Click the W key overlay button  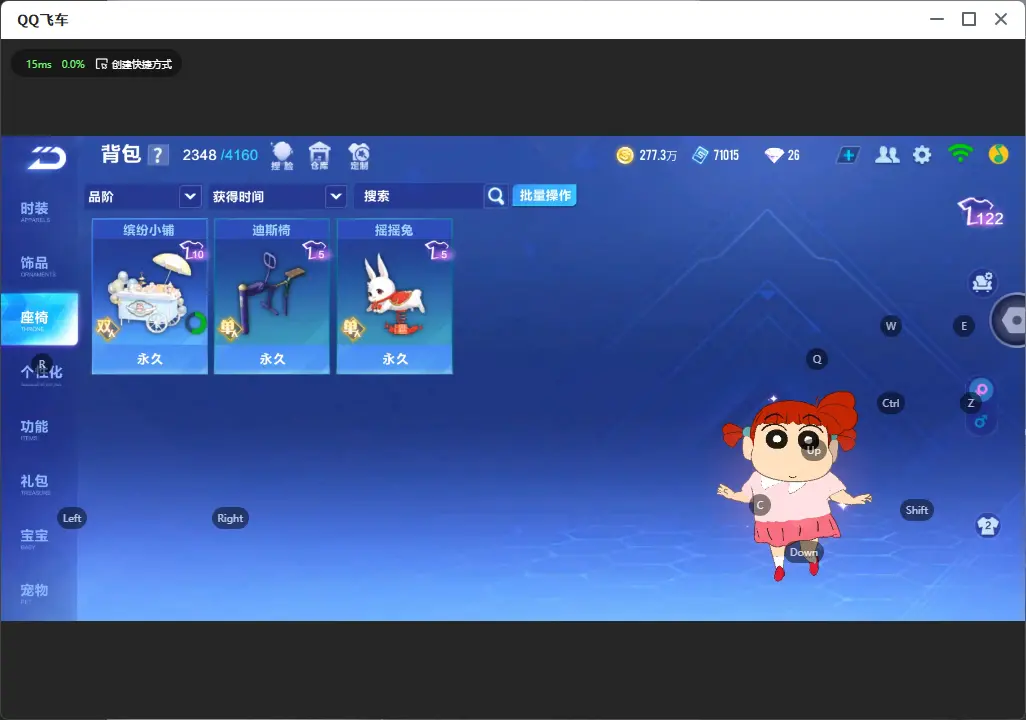(x=891, y=326)
